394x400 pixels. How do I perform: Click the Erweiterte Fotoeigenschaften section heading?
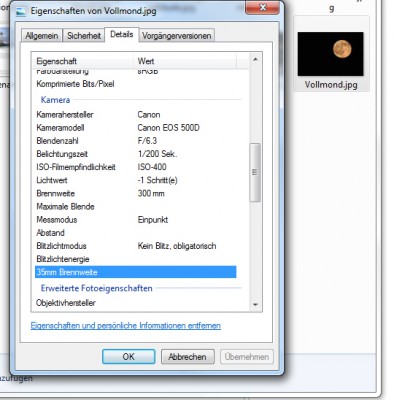[x=97, y=288]
